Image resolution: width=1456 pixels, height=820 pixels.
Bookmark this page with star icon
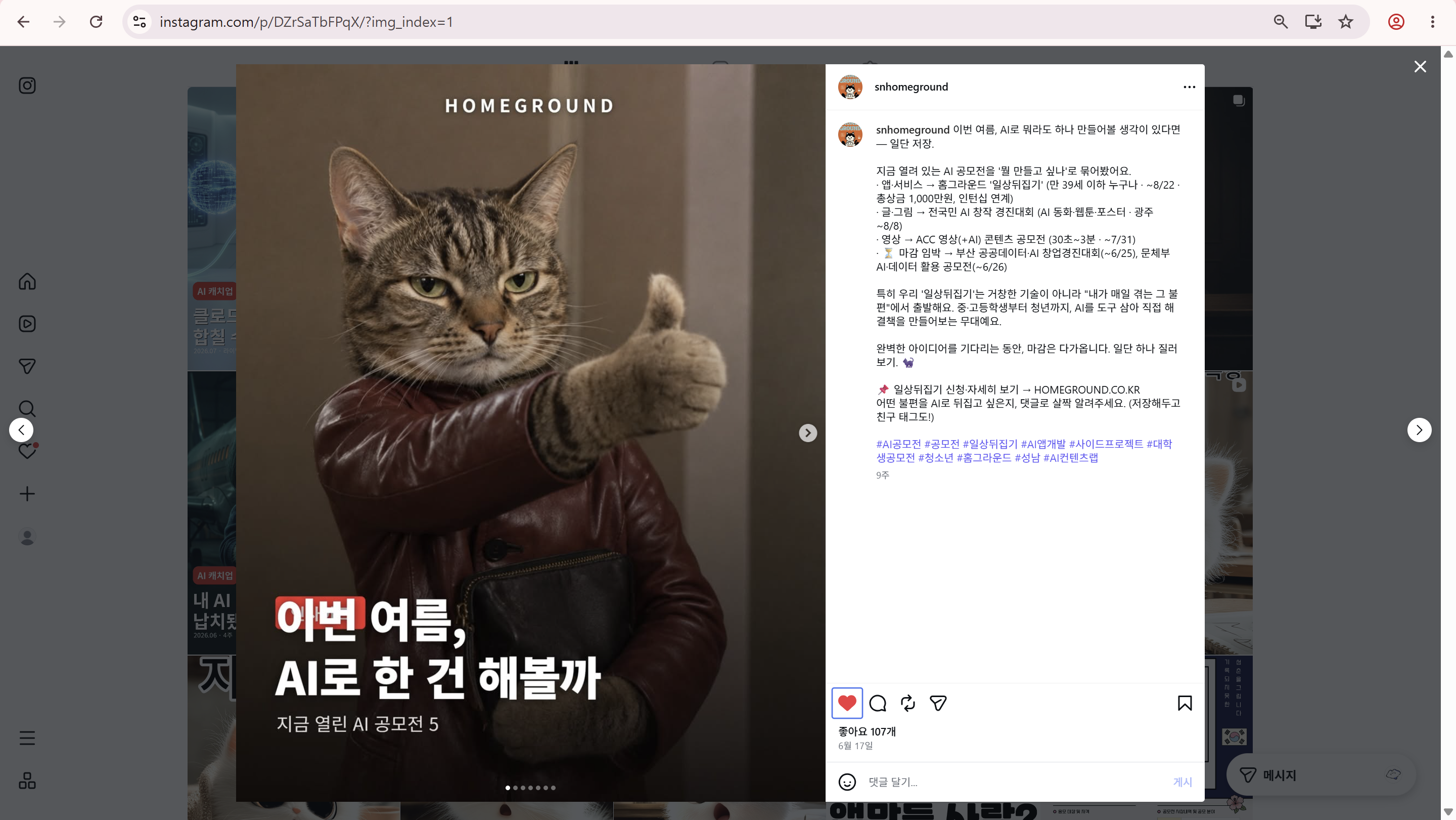click(x=1346, y=22)
